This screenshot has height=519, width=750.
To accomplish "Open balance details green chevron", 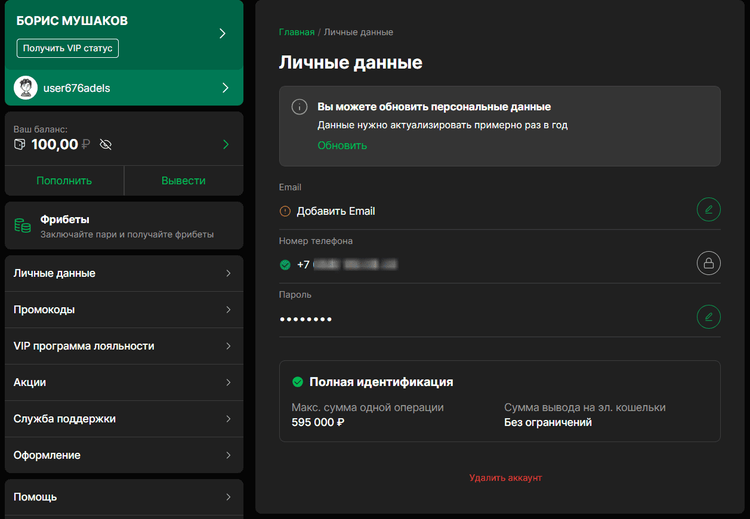I will point(226,144).
